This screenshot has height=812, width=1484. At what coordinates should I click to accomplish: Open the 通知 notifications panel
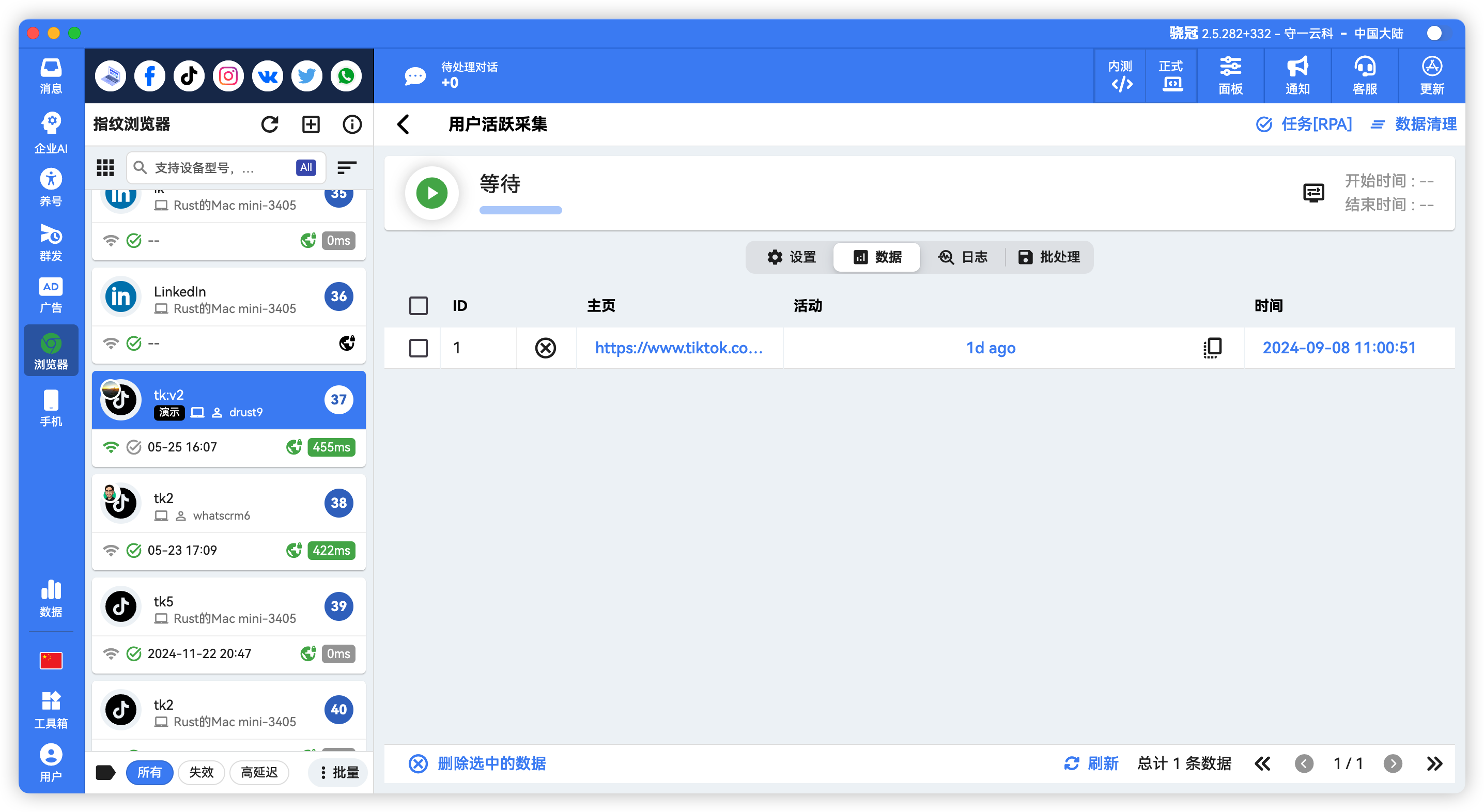click(1296, 75)
